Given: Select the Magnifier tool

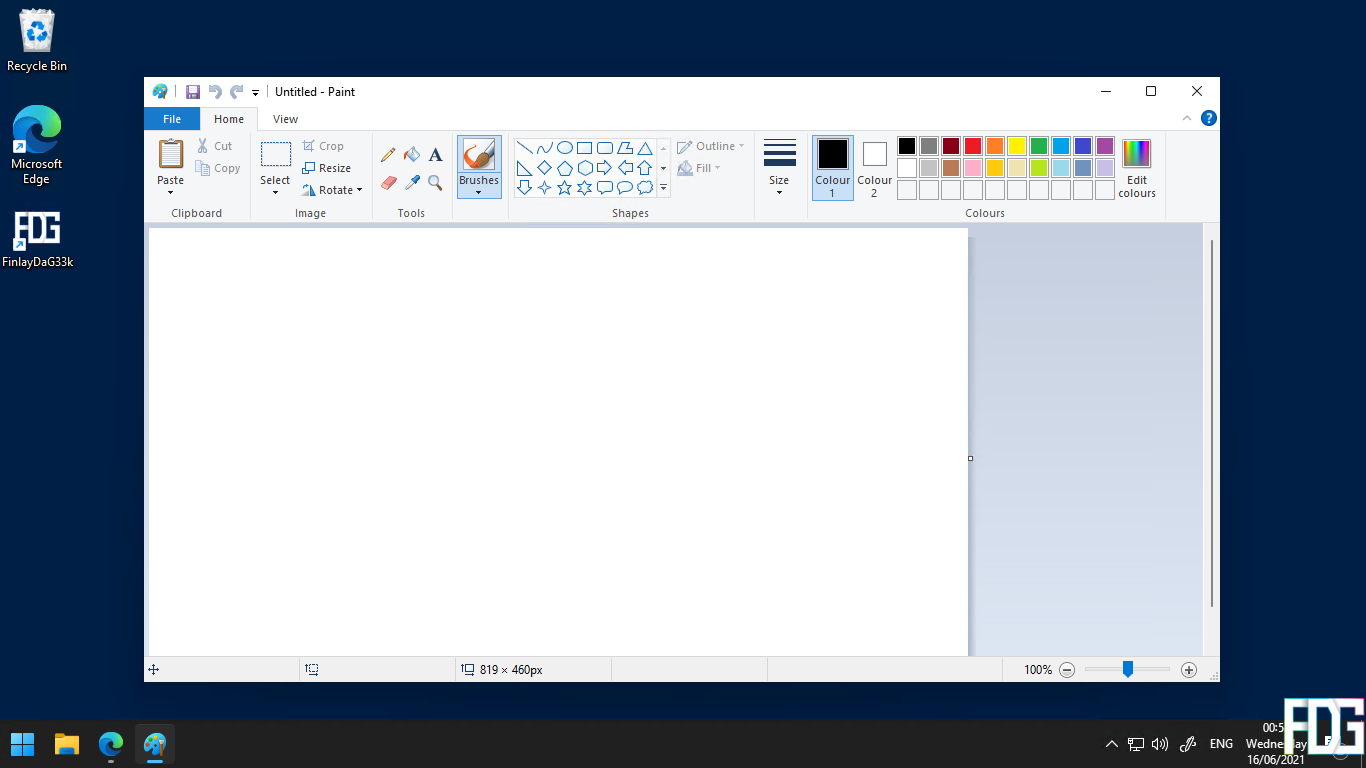Looking at the screenshot, I should coord(435,183).
